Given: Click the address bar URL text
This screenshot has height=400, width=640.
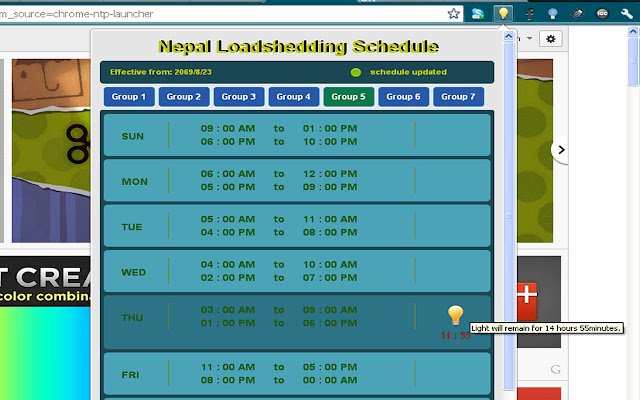Looking at the screenshot, I should 77,14.
